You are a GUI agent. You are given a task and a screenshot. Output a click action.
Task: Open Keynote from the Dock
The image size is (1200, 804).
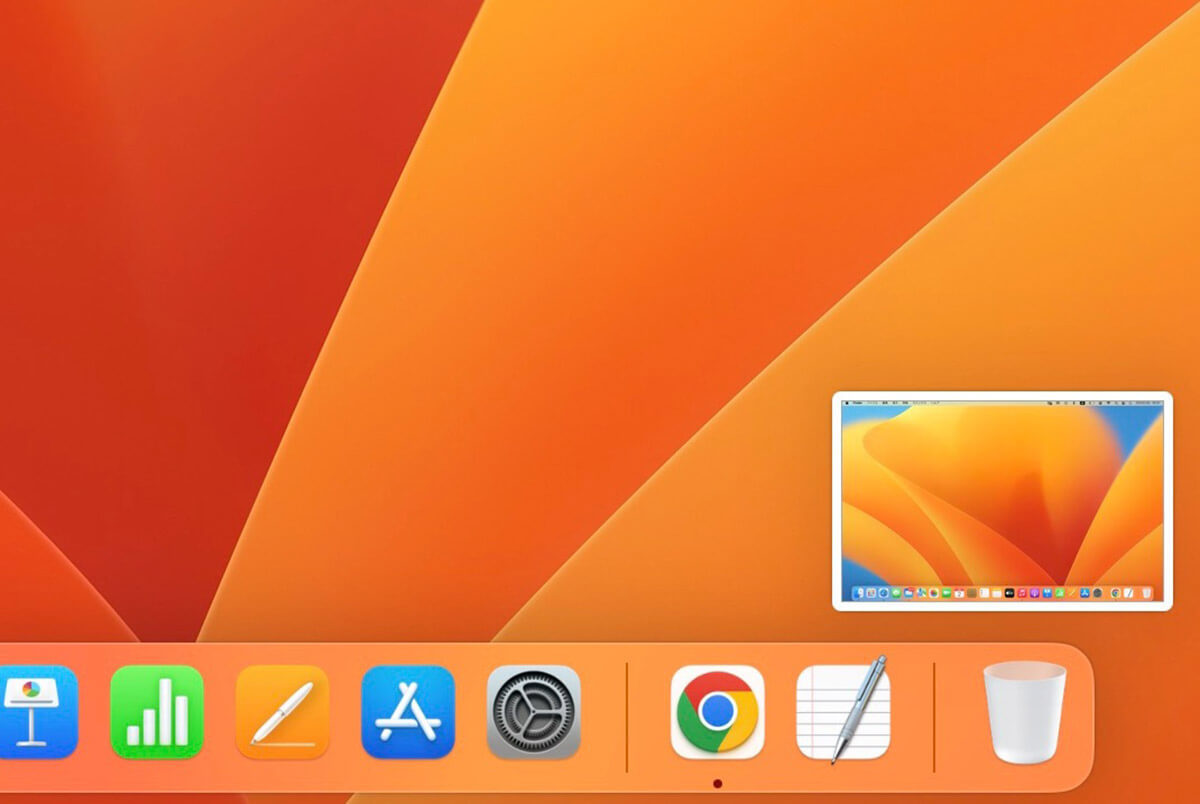(x=38, y=712)
